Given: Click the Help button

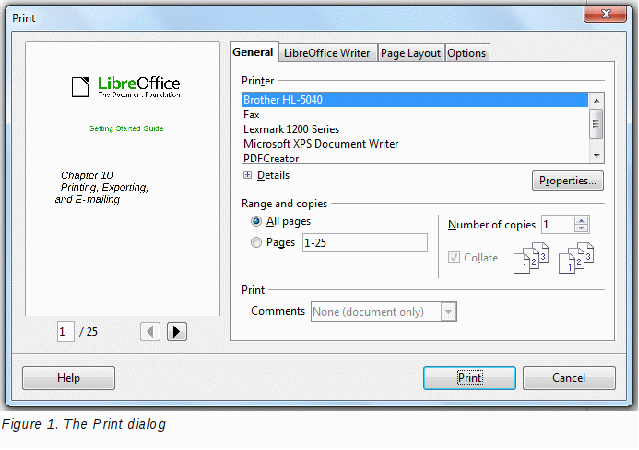Looking at the screenshot, I should click(x=68, y=378).
